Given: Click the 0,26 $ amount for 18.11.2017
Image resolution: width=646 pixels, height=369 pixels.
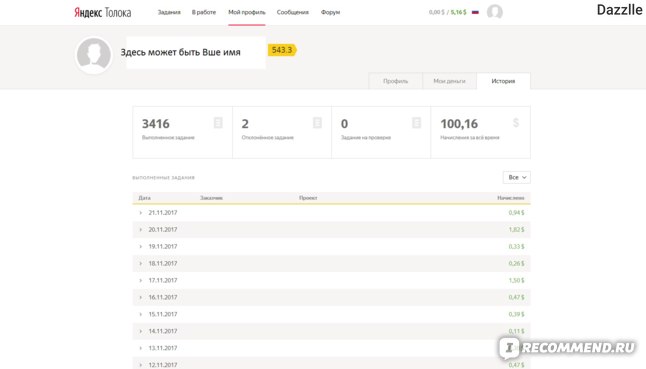Looking at the screenshot, I should pyautogui.click(x=516, y=264).
